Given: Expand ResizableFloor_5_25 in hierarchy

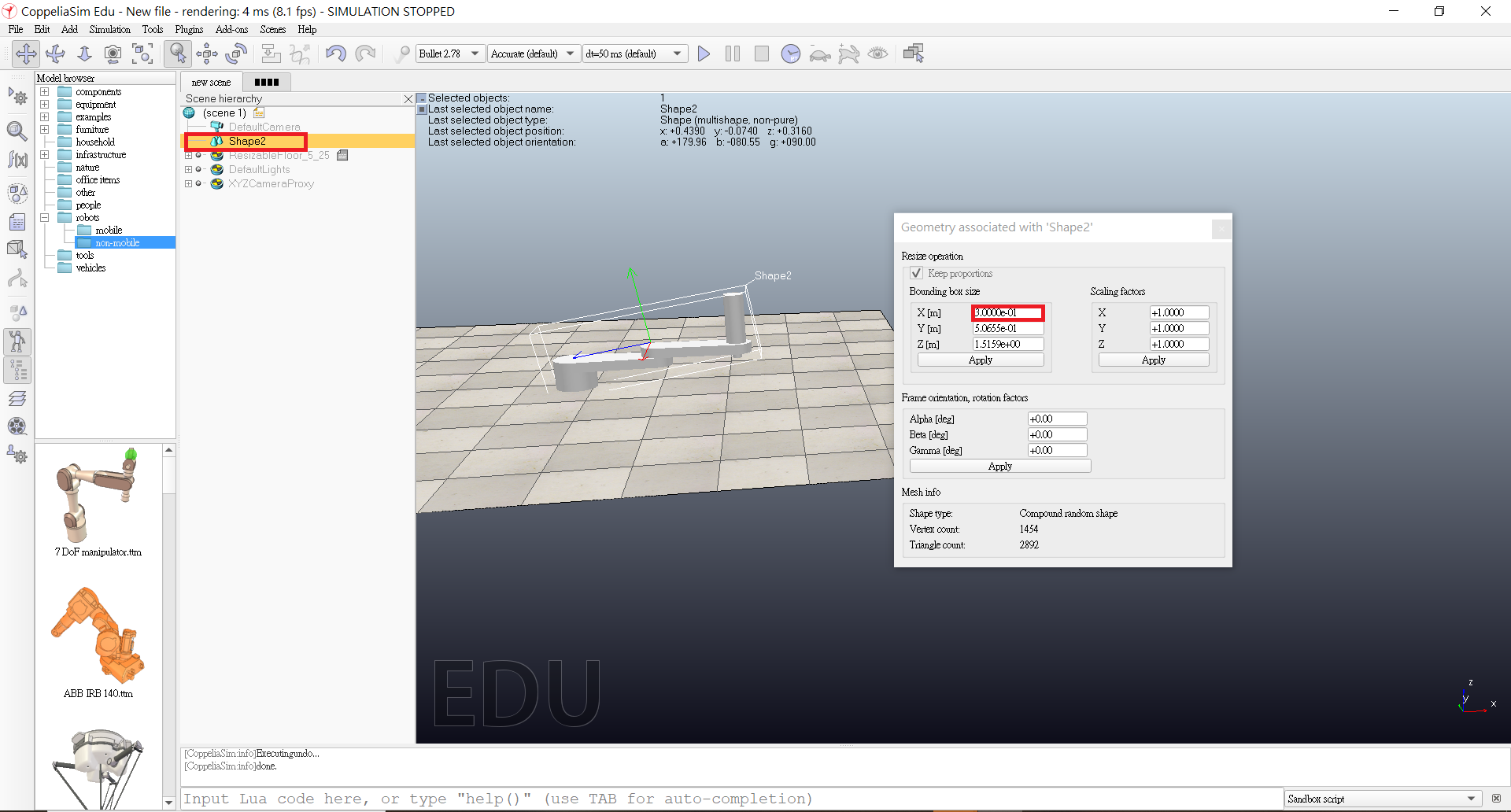Looking at the screenshot, I should point(188,156).
